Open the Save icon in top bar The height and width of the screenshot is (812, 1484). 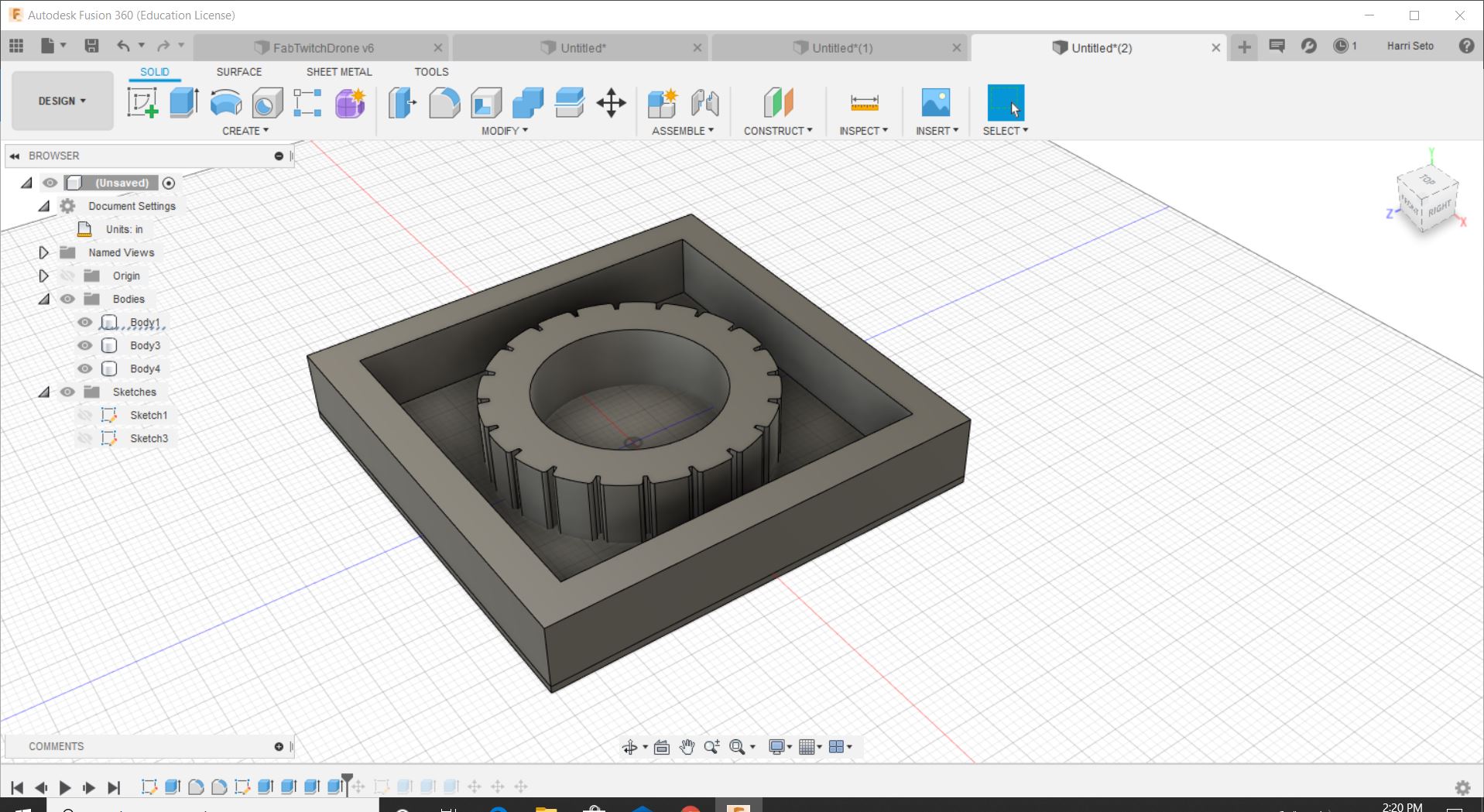91,46
